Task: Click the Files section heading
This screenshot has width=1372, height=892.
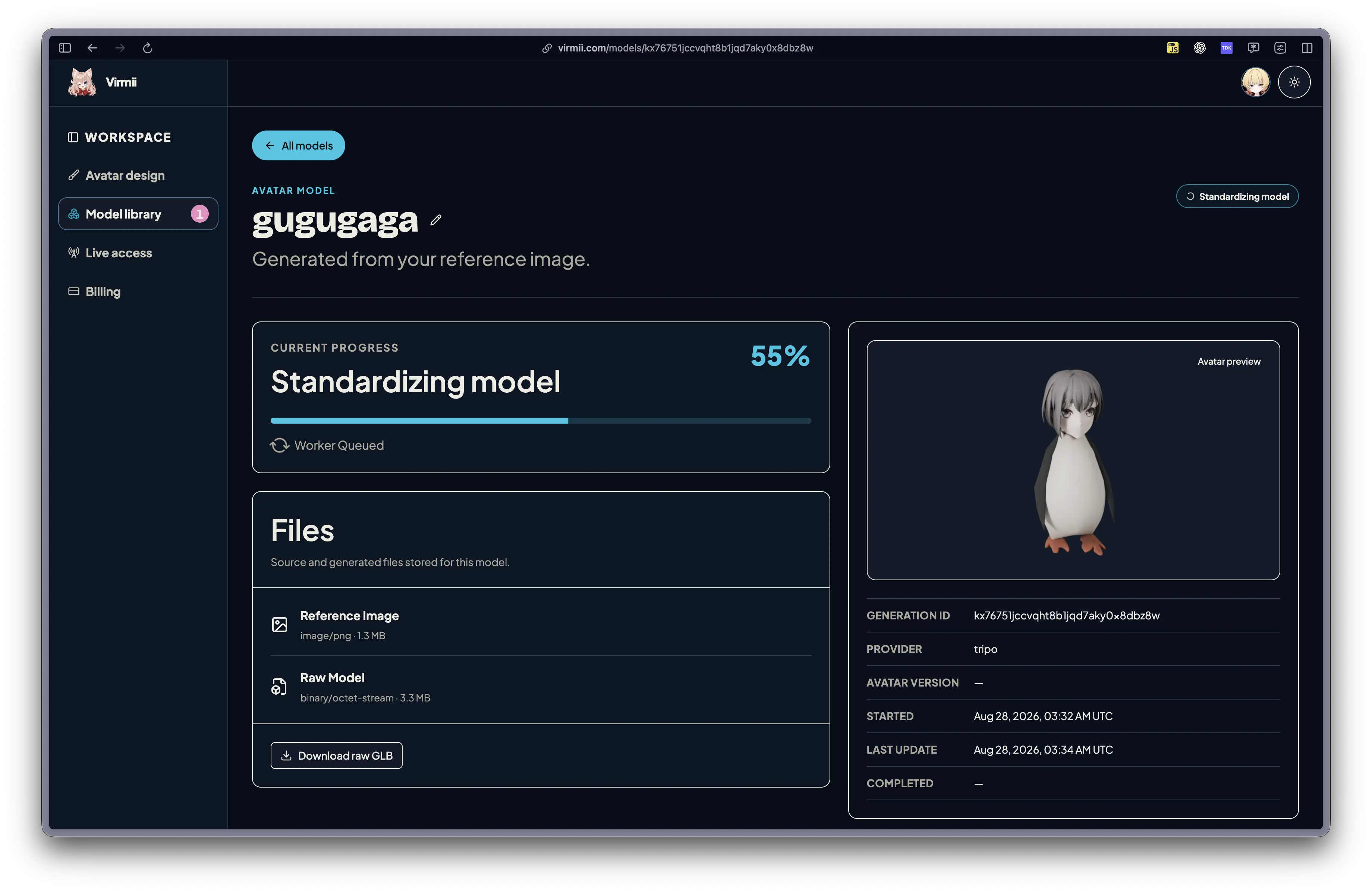Action: 303,531
